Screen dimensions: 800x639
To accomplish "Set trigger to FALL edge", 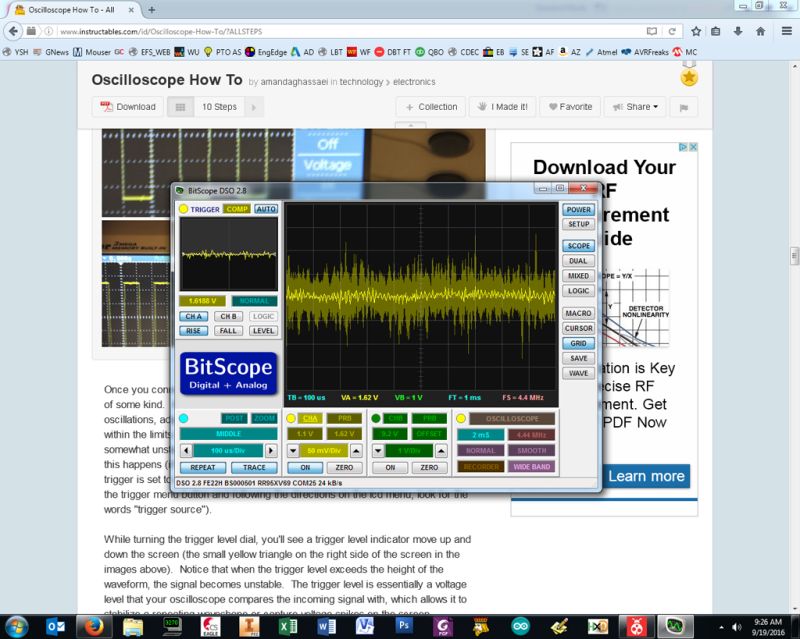I will click(x=228, y=331).
